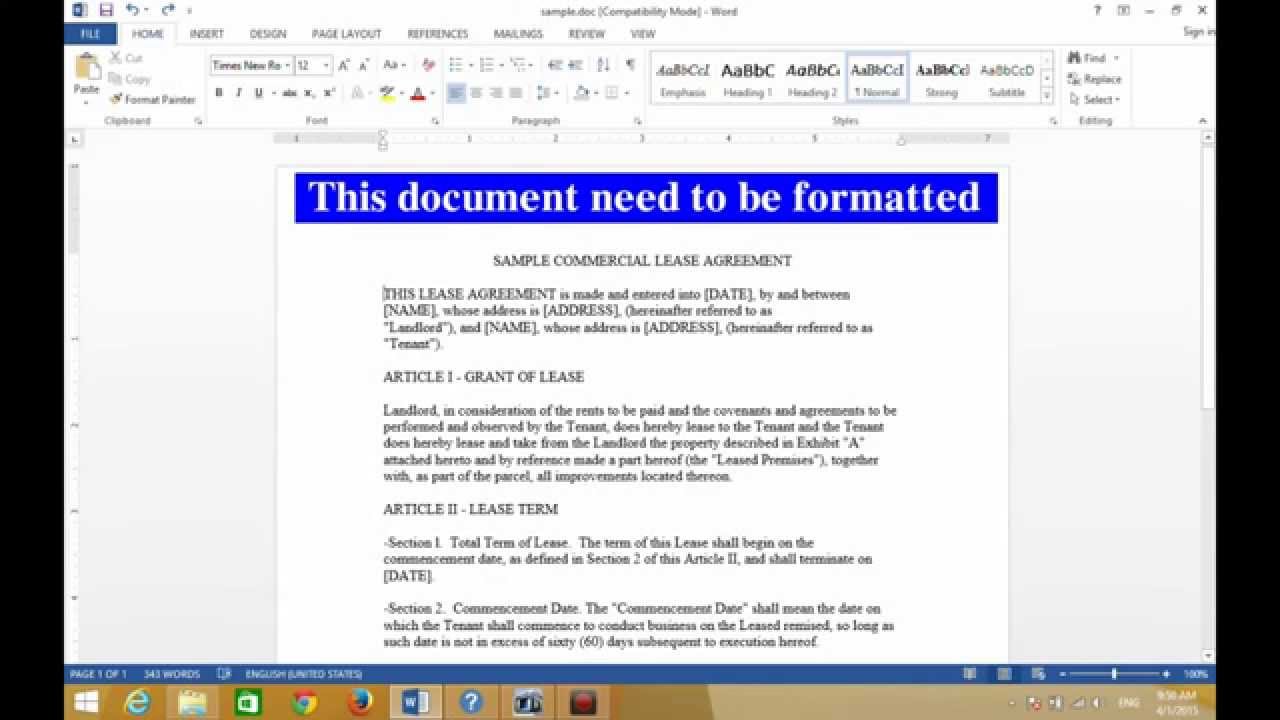Switch to Read Mode view icon
Image resolution: width=1280 pixels, height=720 pixels.
click(x=971, y=674)
